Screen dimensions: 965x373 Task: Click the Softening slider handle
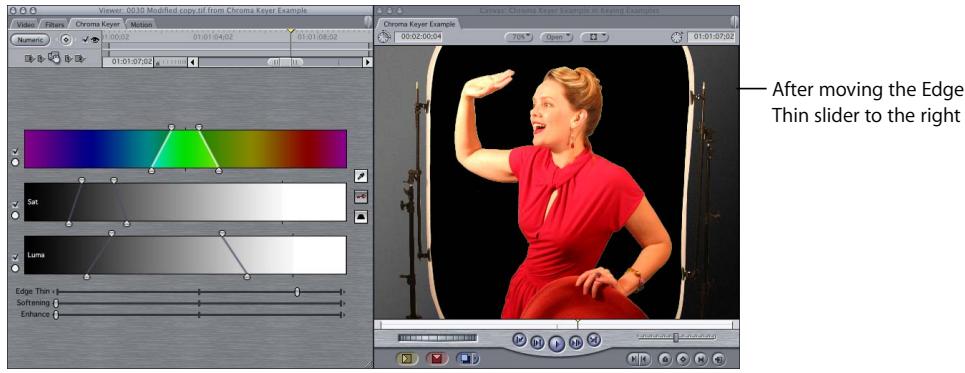56,303
